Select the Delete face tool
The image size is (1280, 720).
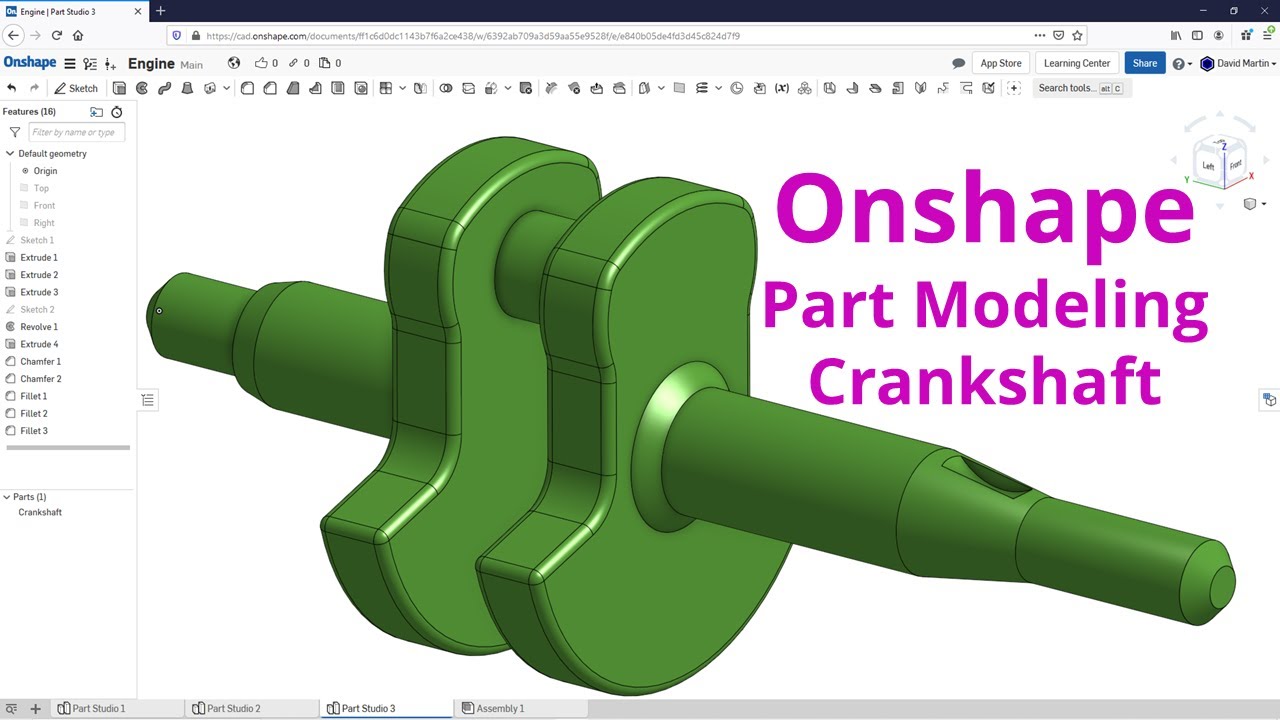tap(574, 88)
